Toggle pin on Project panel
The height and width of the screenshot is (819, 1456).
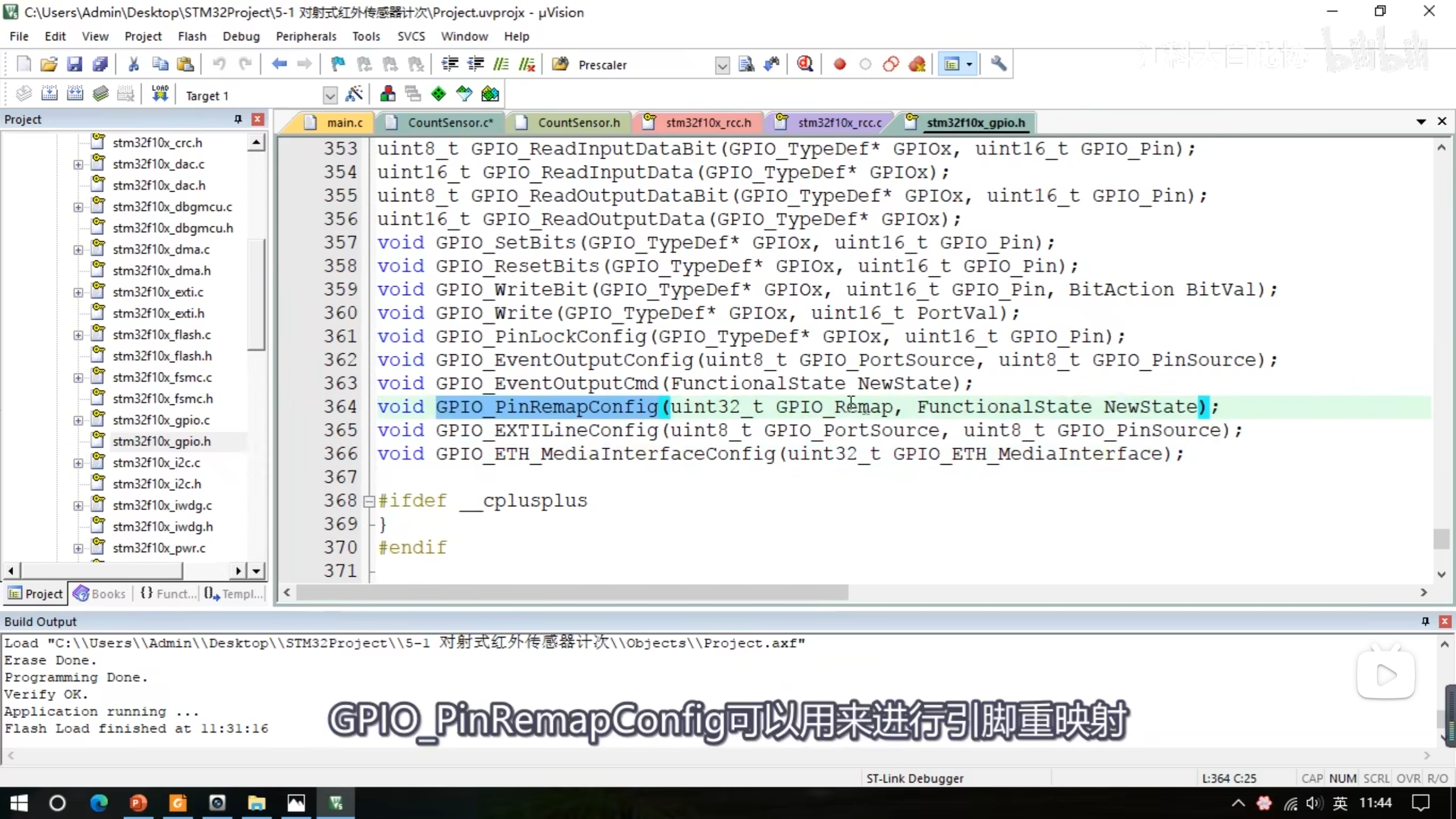tap(238, 119)
